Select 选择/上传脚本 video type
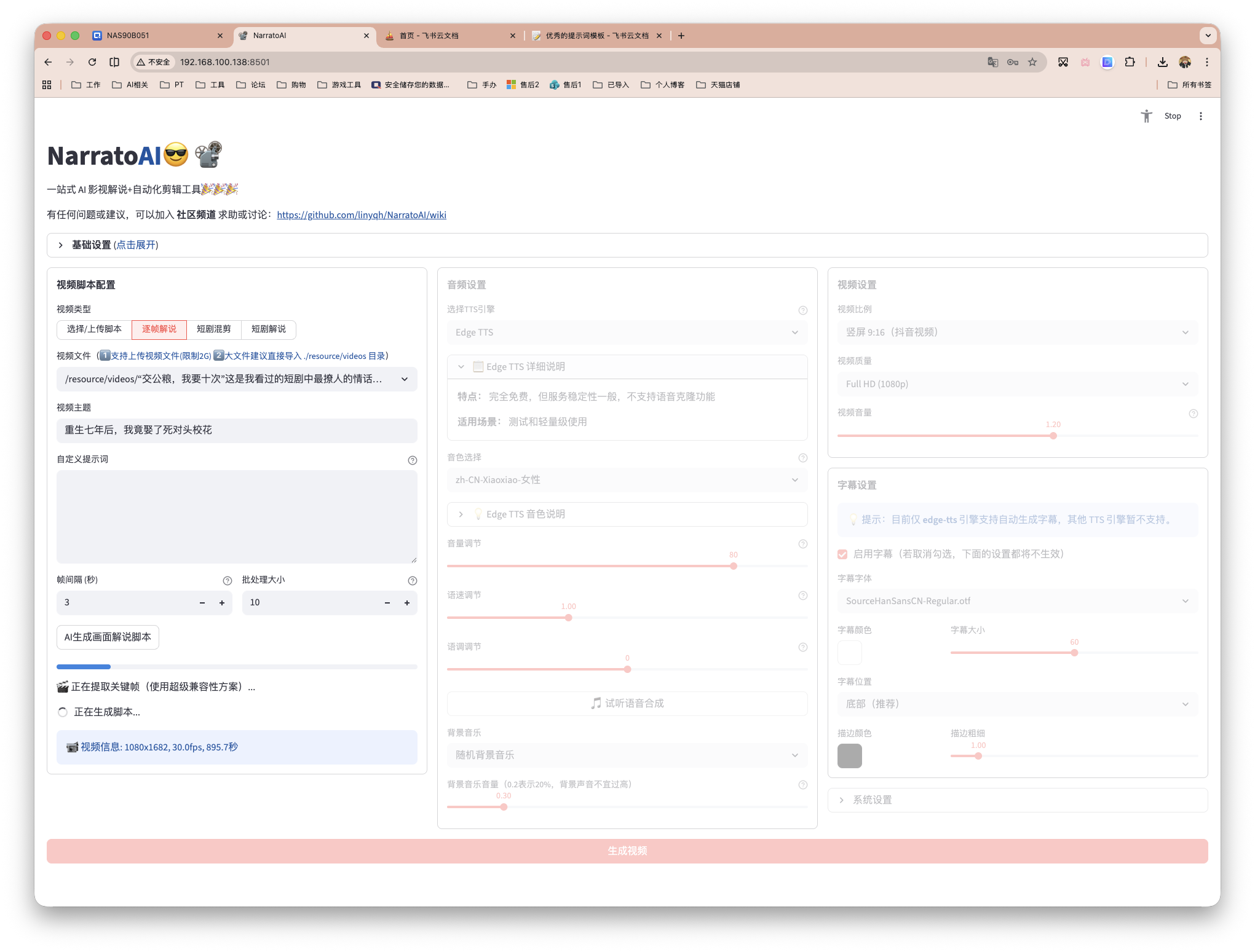1255x952 pixels. coord(94,329)
